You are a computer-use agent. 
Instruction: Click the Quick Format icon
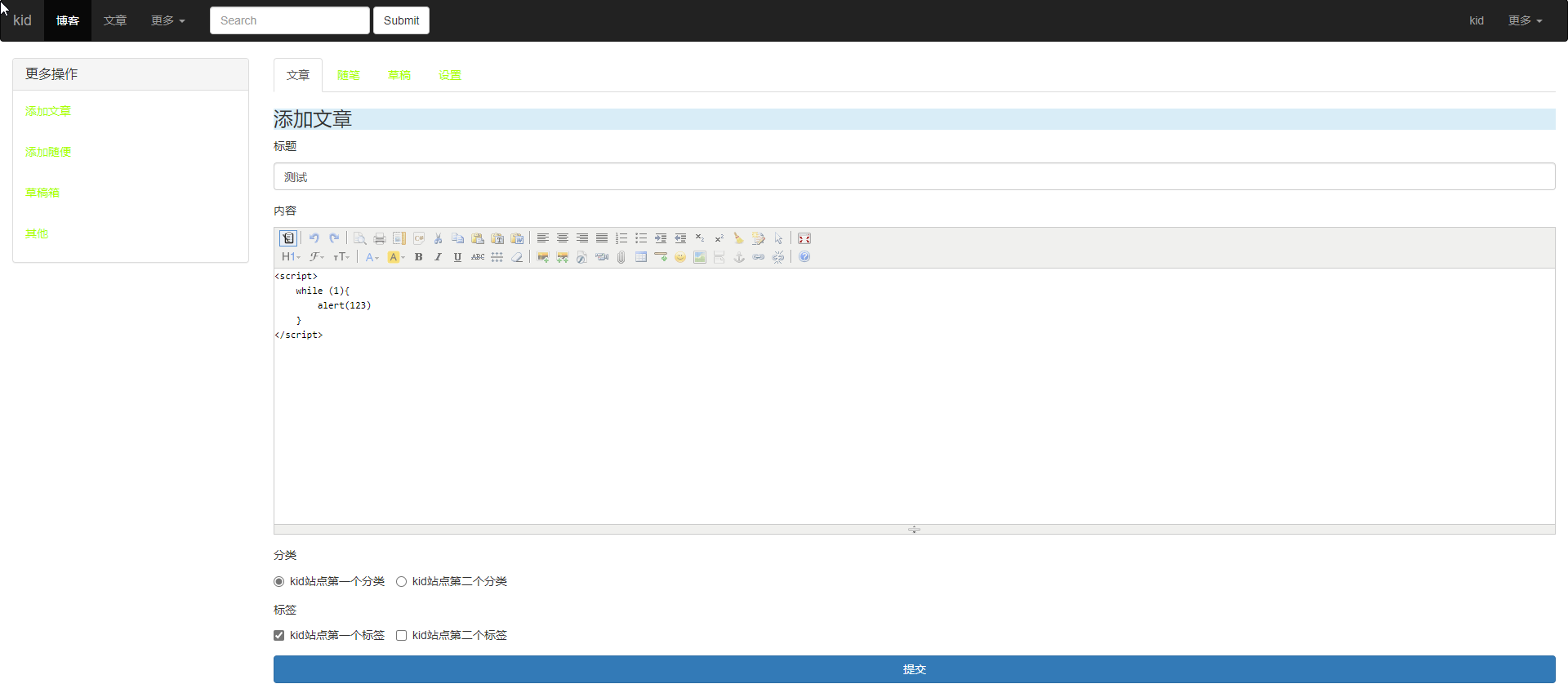click(759, 238)
